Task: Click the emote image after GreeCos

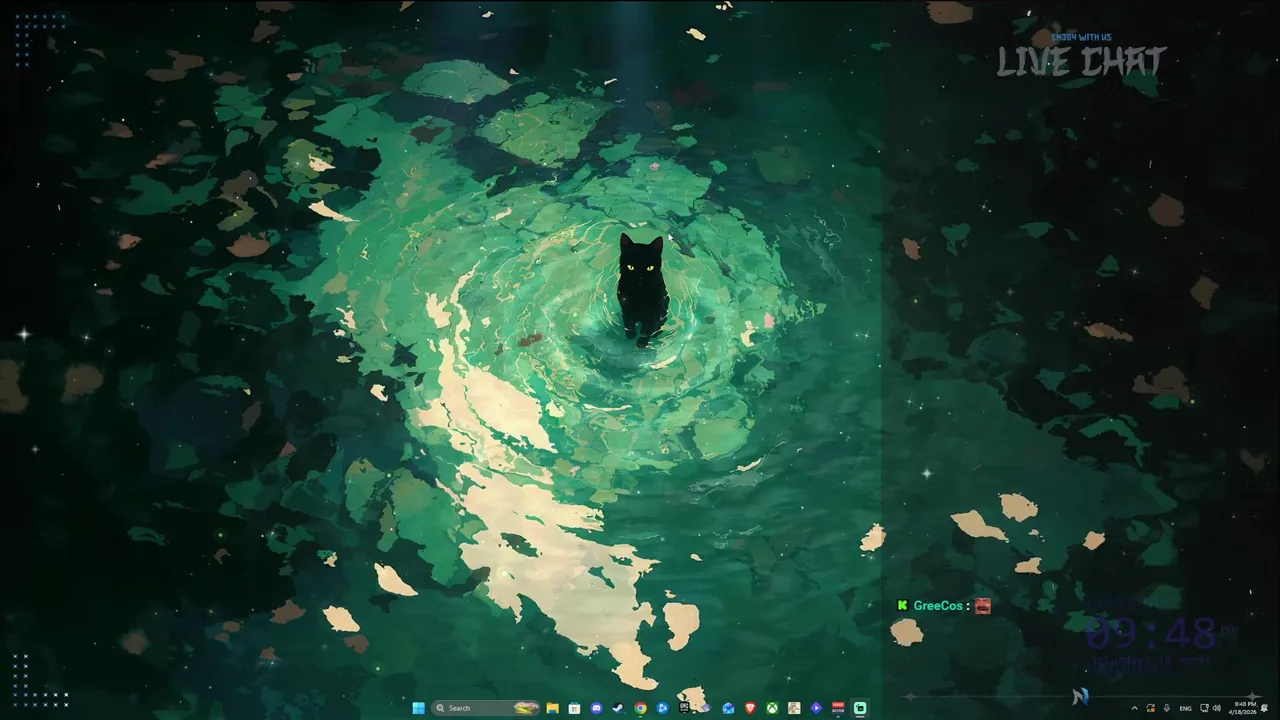Action: pyautogui.click(x=983, y=606)
